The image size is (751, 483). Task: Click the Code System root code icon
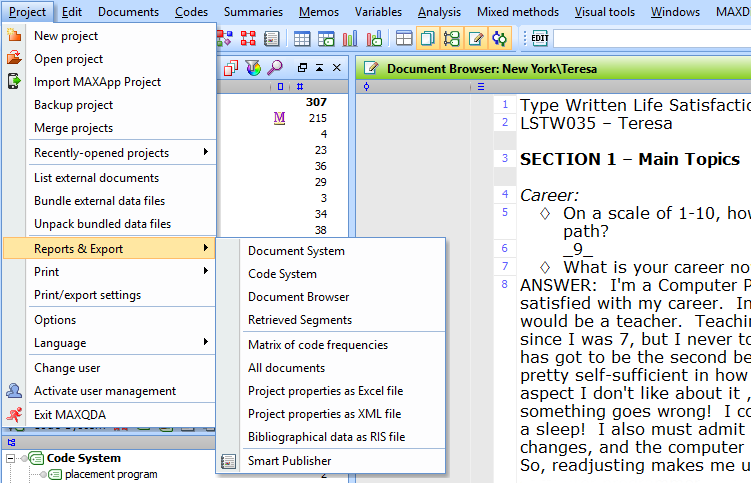coord(36,459)
